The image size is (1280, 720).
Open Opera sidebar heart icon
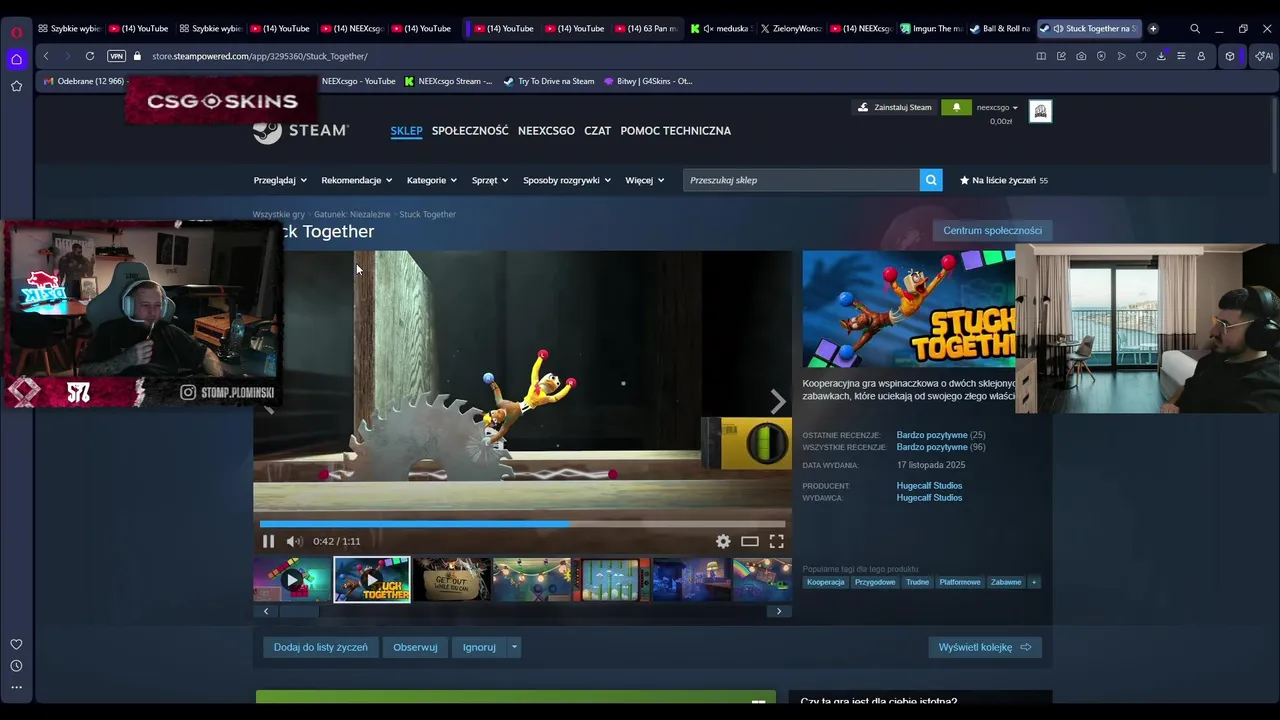click(x=16, y=644)
